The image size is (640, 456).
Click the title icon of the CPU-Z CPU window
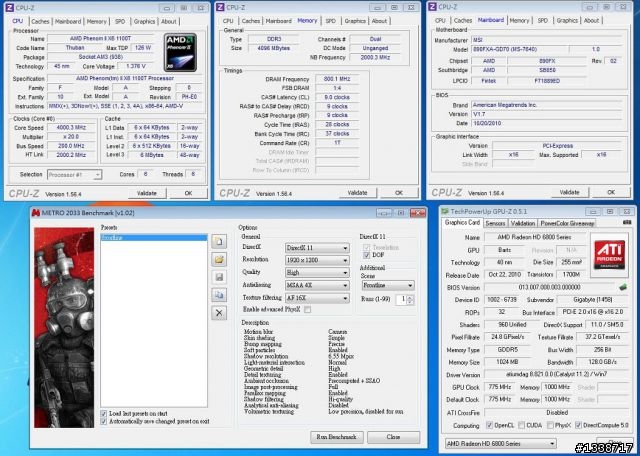click(10, 7)
